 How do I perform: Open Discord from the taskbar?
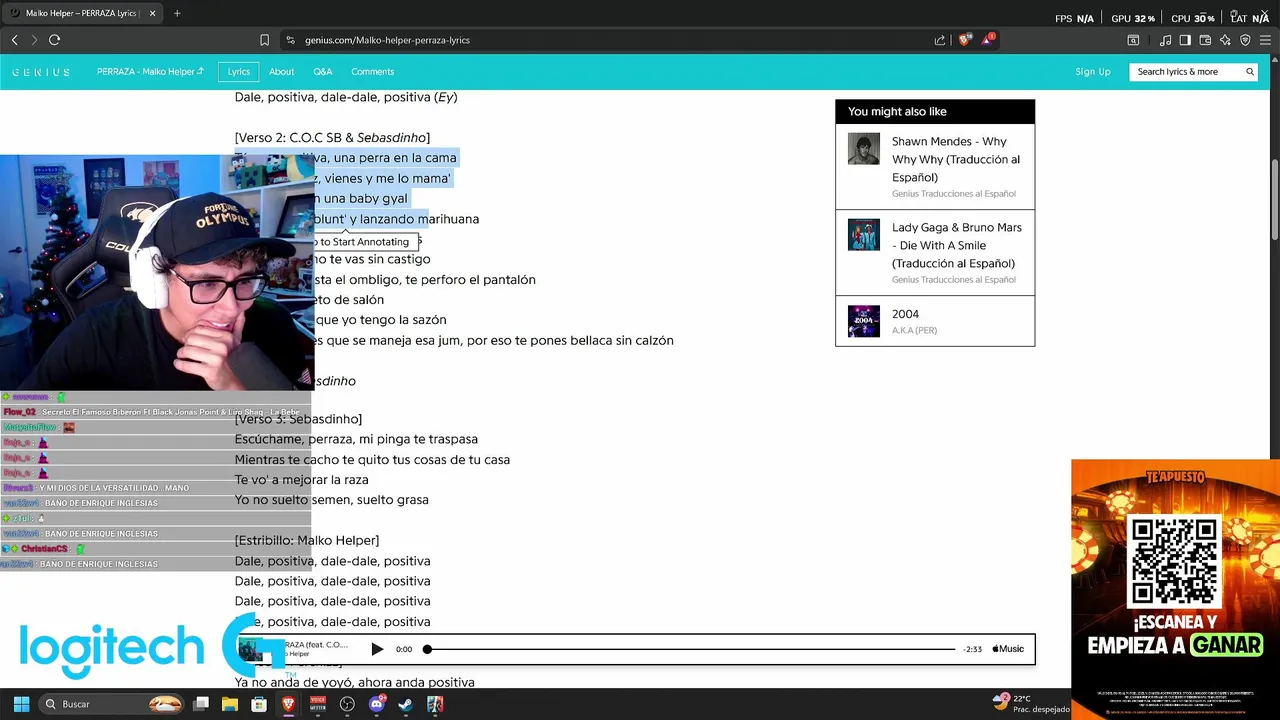coord(377,704)
